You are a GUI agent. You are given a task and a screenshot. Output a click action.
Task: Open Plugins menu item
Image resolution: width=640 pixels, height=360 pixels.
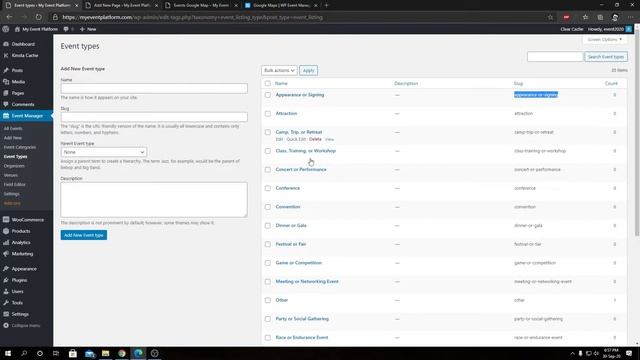tap(19, 280)
